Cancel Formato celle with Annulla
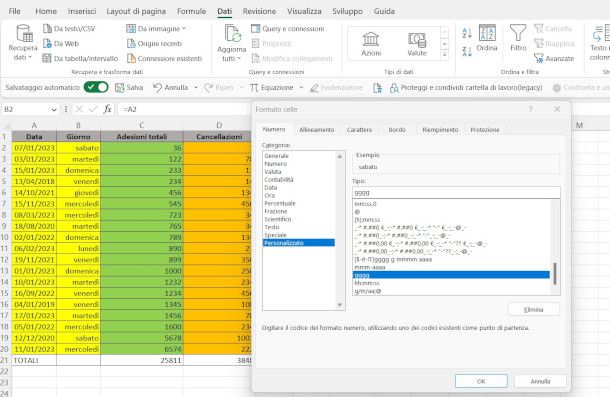The width and height of the screenshot is (610, 397). (x=540, y=381)
